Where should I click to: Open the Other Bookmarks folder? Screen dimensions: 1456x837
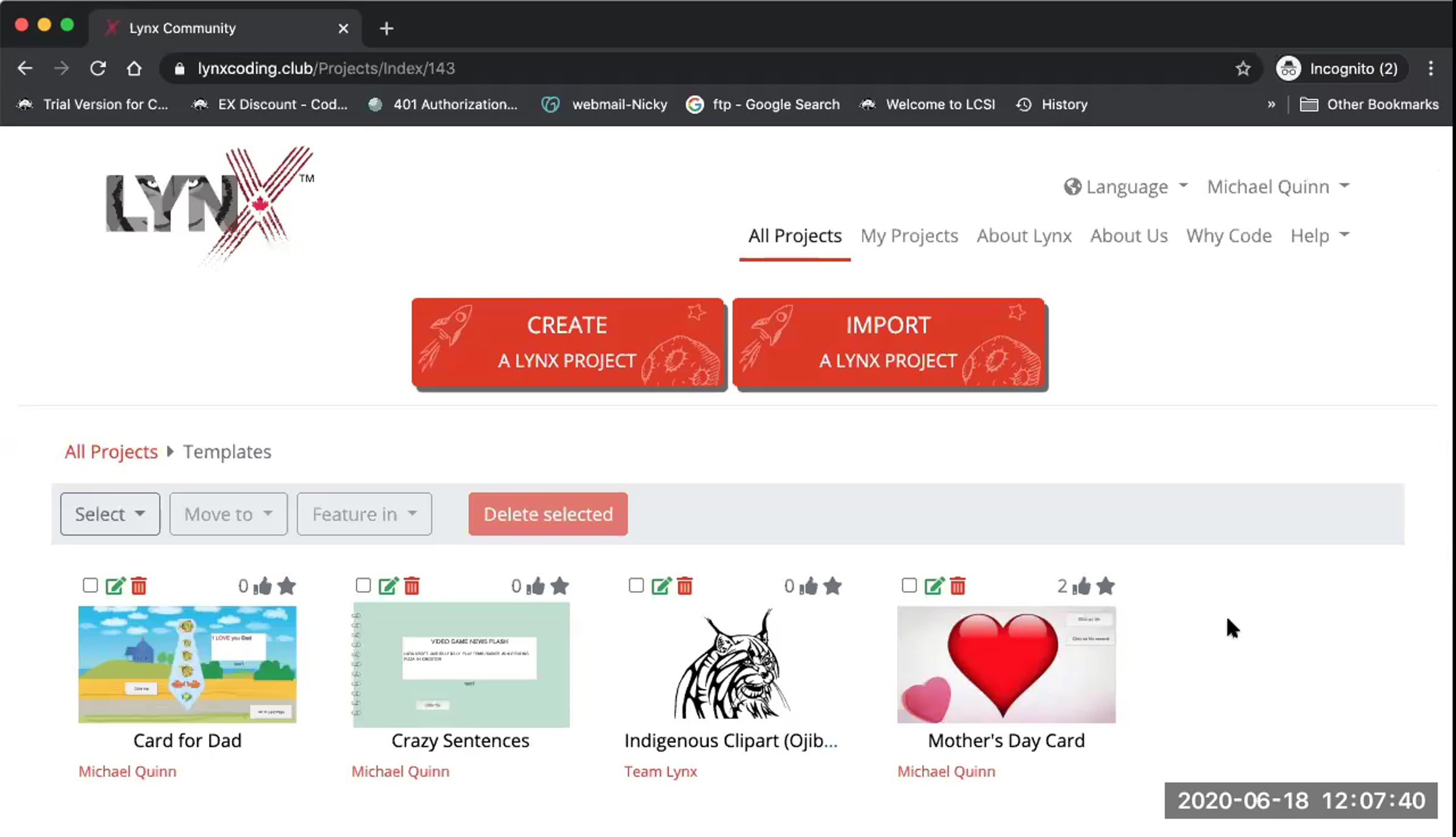coord(1369,104)
